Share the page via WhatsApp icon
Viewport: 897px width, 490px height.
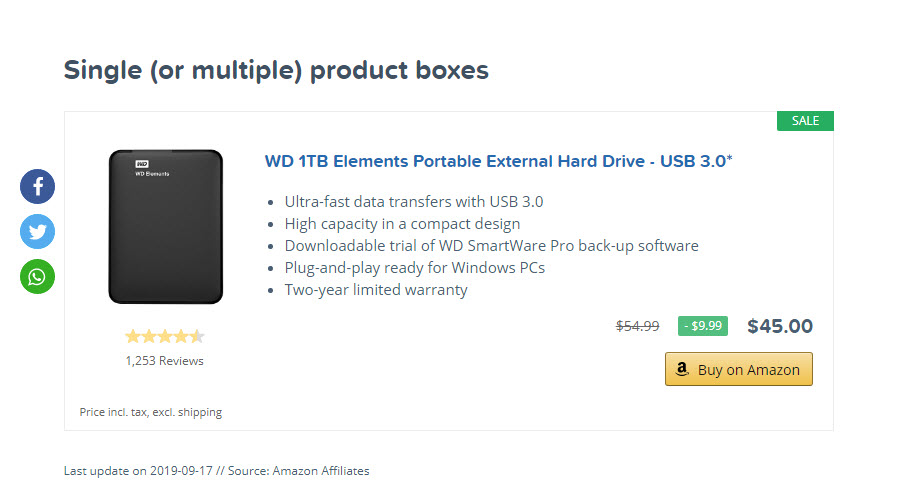point(37,277)
